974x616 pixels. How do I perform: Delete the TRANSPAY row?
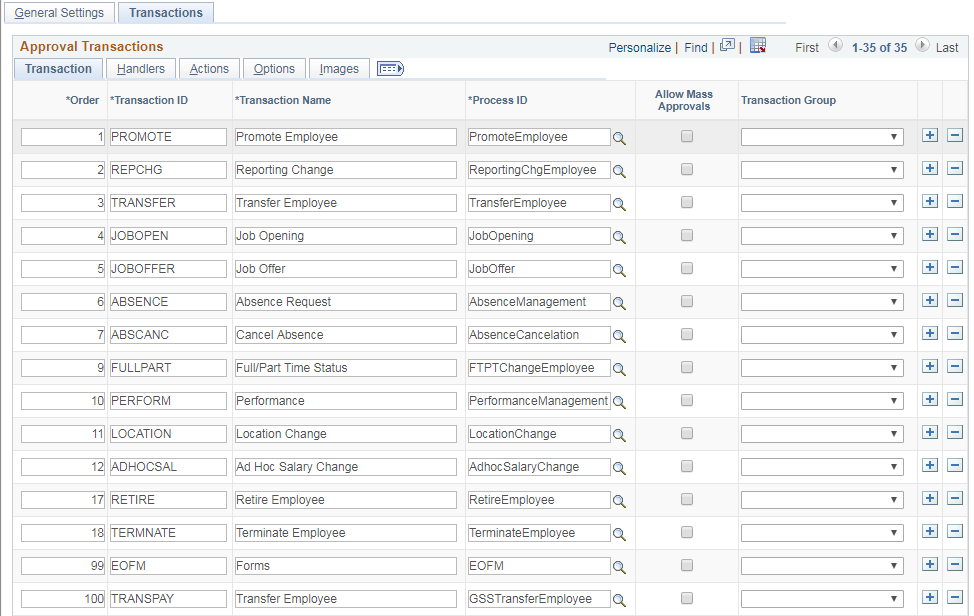click(x=954, y=597)
